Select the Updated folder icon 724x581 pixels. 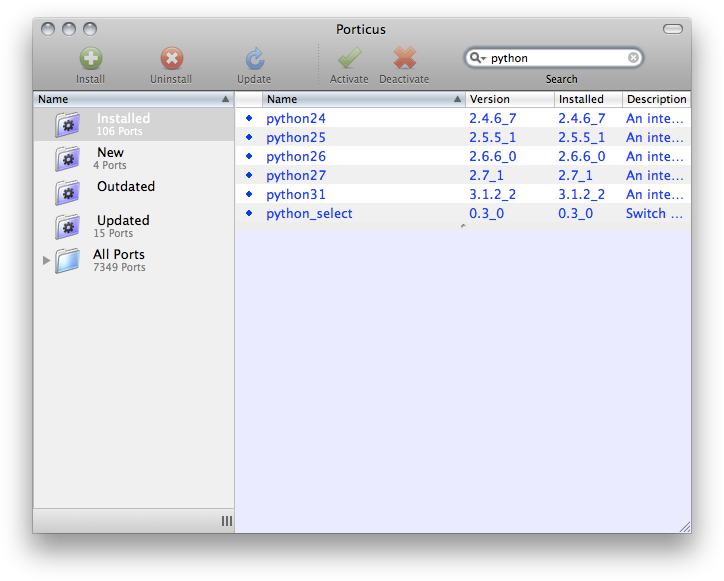[67, 226]
